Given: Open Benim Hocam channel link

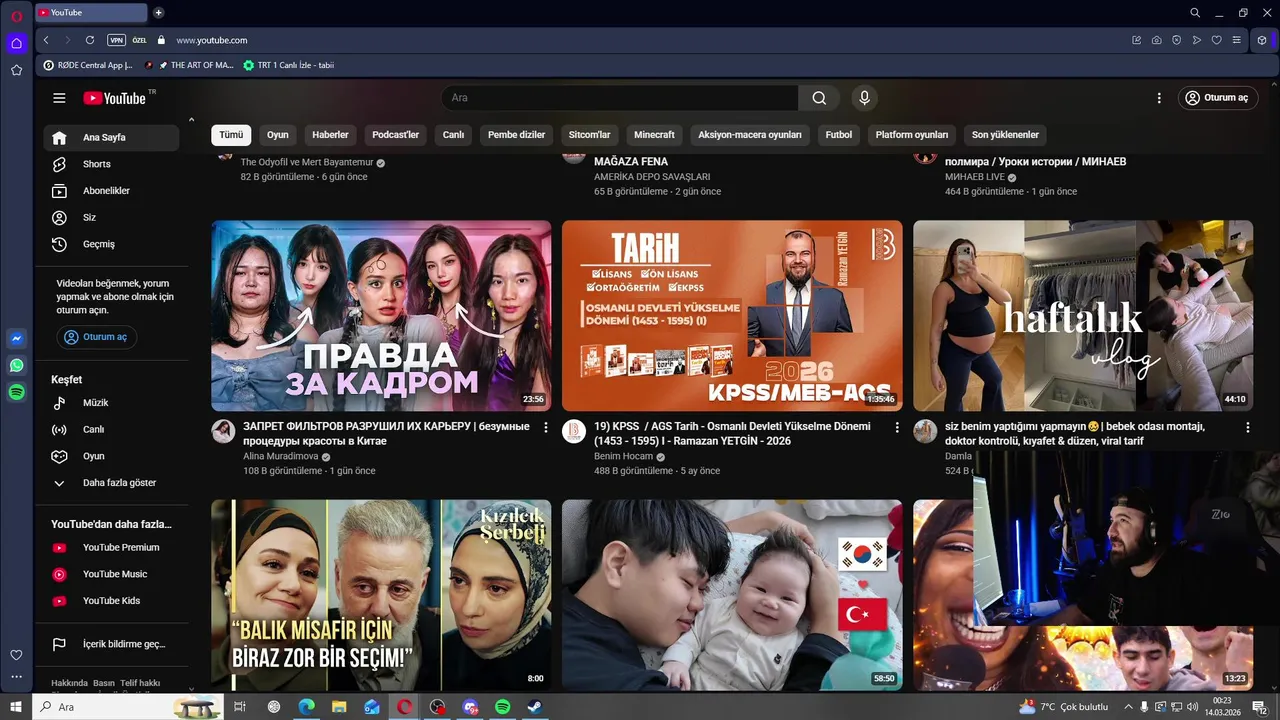Looking at the screenshot, I should (x=623, y=456).
